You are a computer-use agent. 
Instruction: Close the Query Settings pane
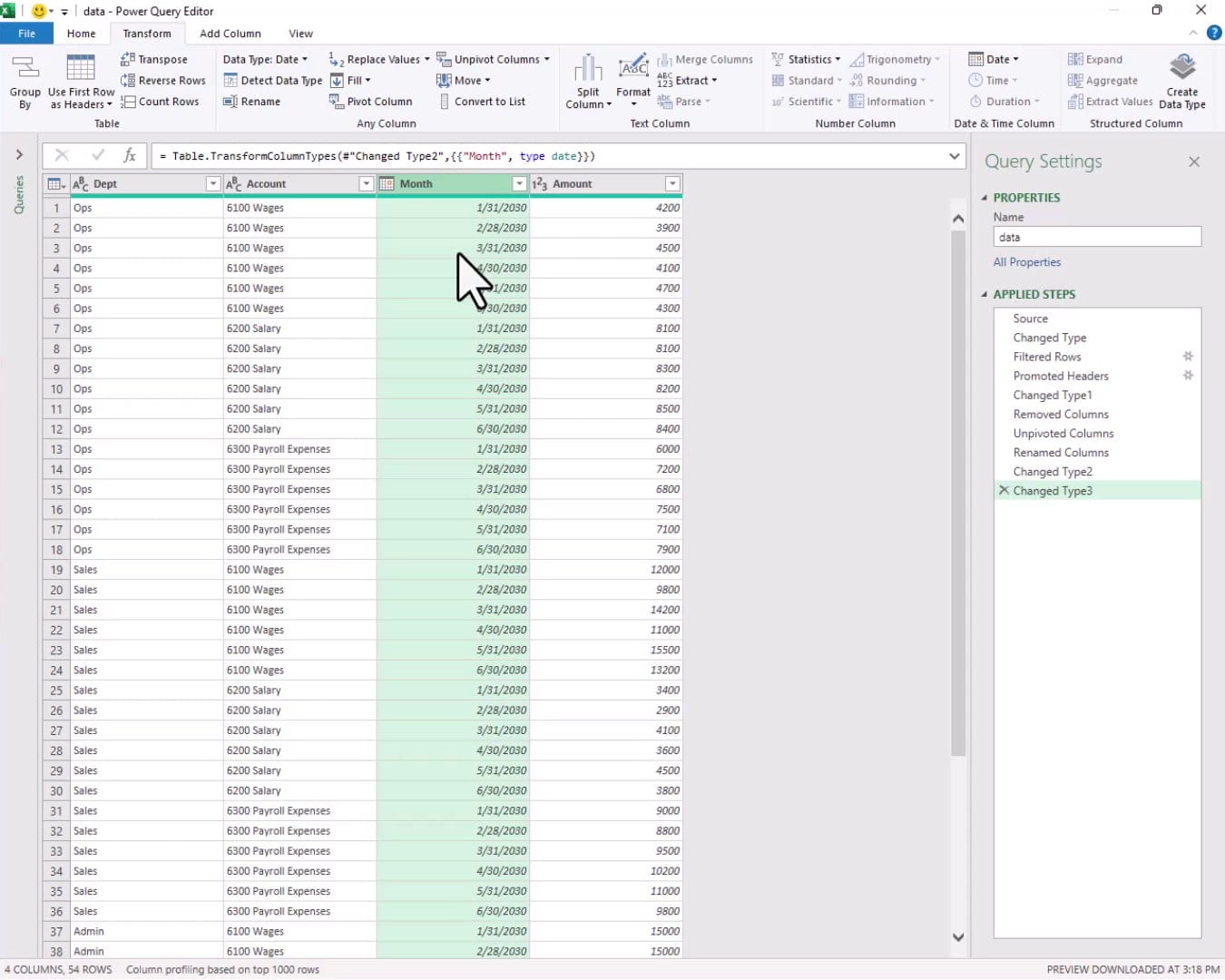pyautogui.click(x=1194, y=162)
